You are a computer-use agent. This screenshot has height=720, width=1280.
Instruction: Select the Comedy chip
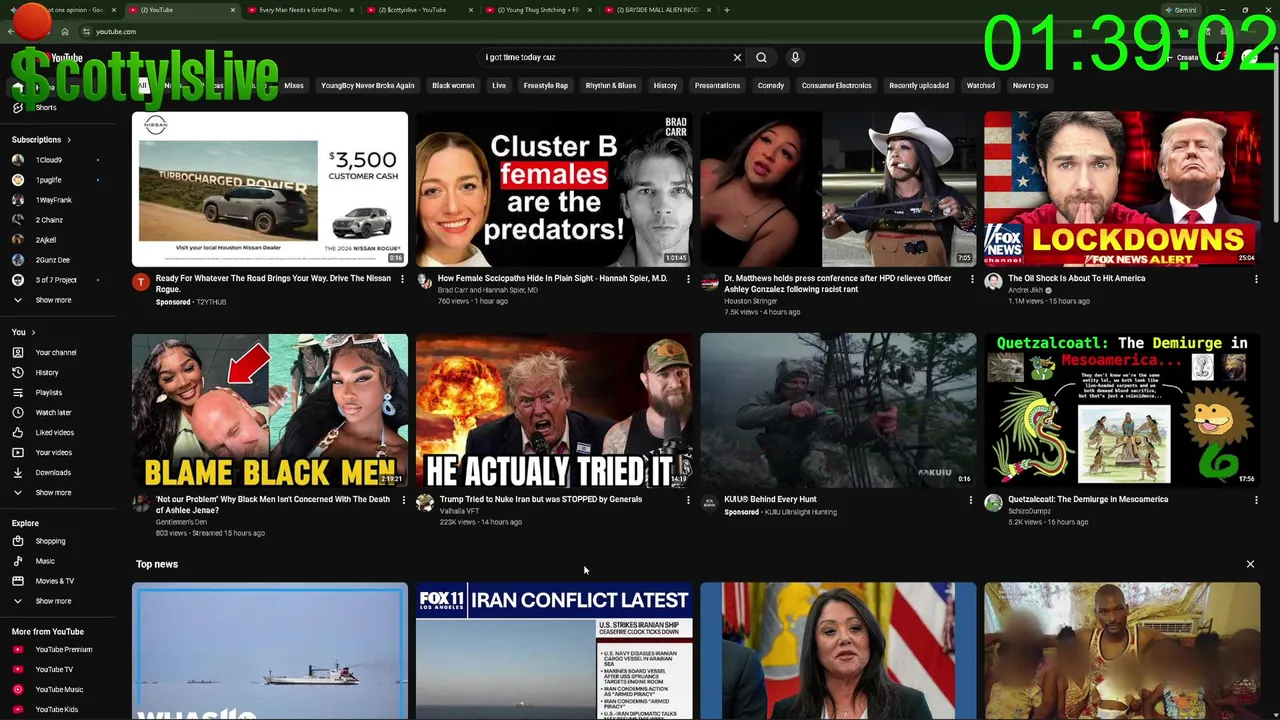pos(771,86)
